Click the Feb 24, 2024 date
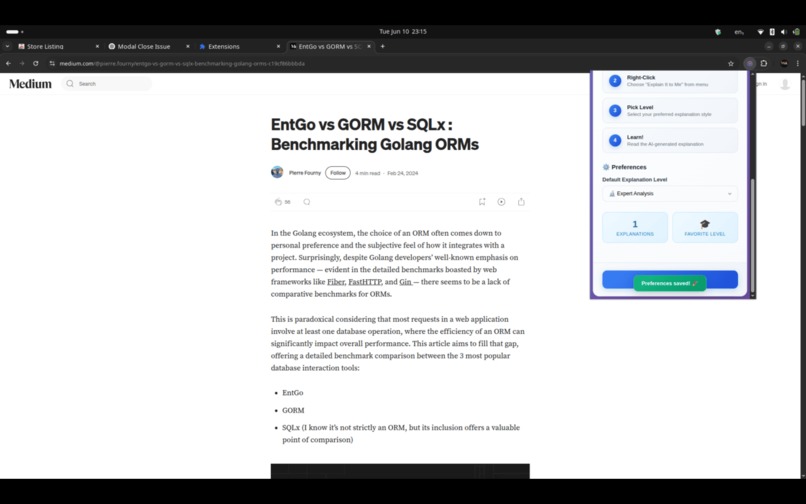 click(402, 173)
